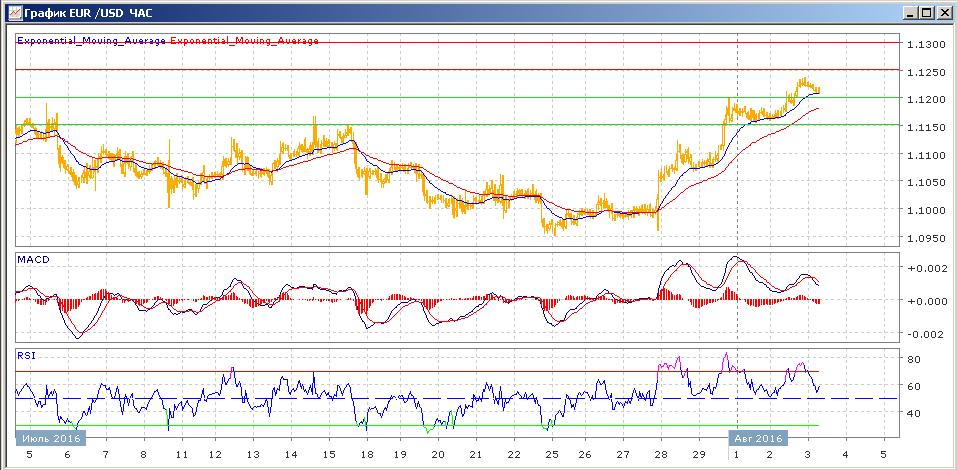
Task: Click date label 29 on time axis
Action: (699, 455)
